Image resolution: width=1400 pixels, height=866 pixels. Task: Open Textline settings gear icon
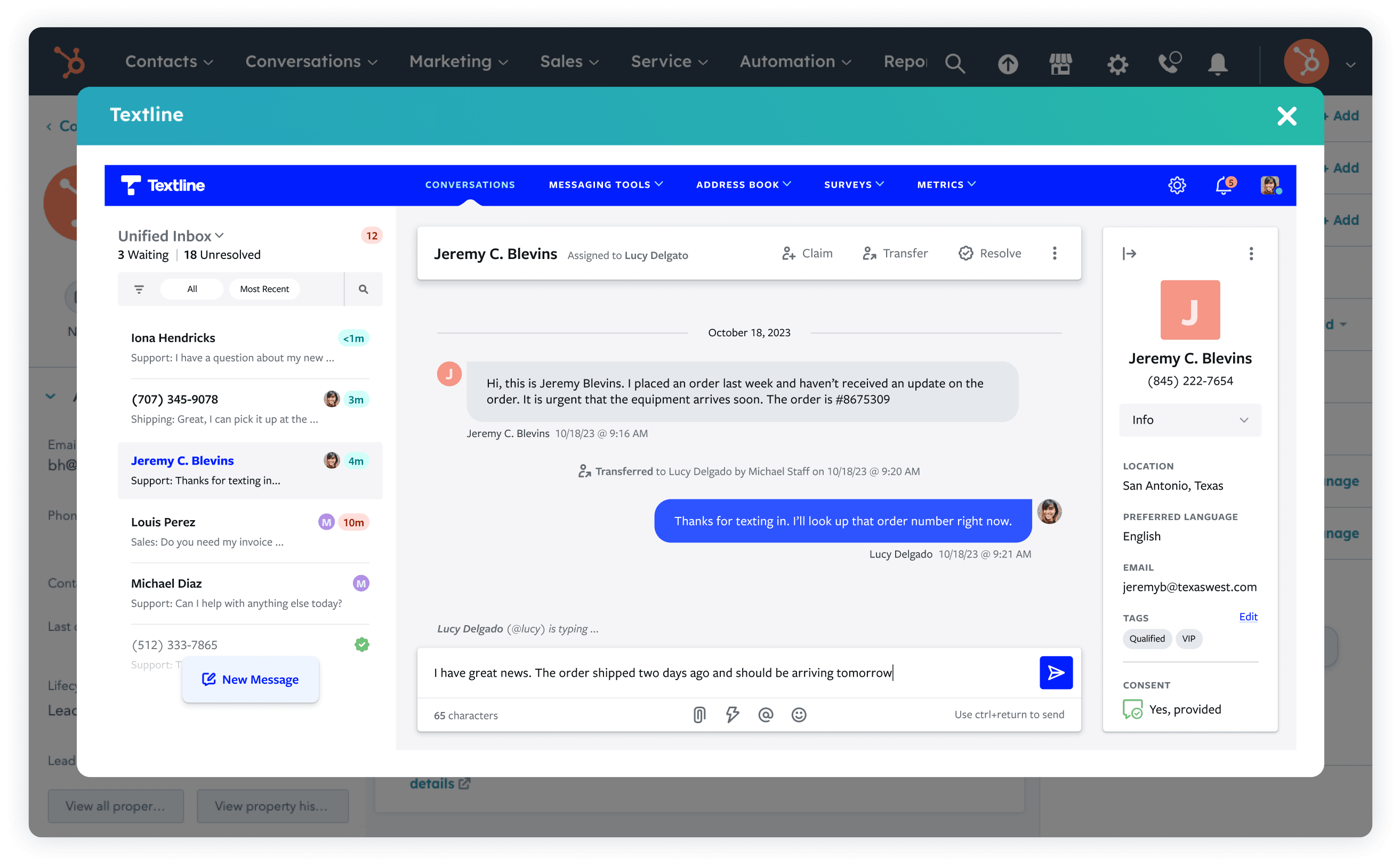click(x=1176, y=185)
